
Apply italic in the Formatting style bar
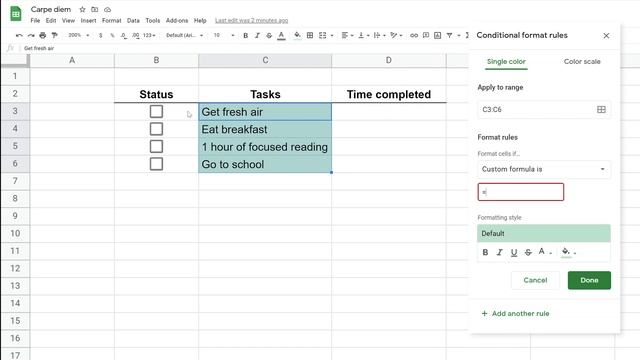click(500, 252)
